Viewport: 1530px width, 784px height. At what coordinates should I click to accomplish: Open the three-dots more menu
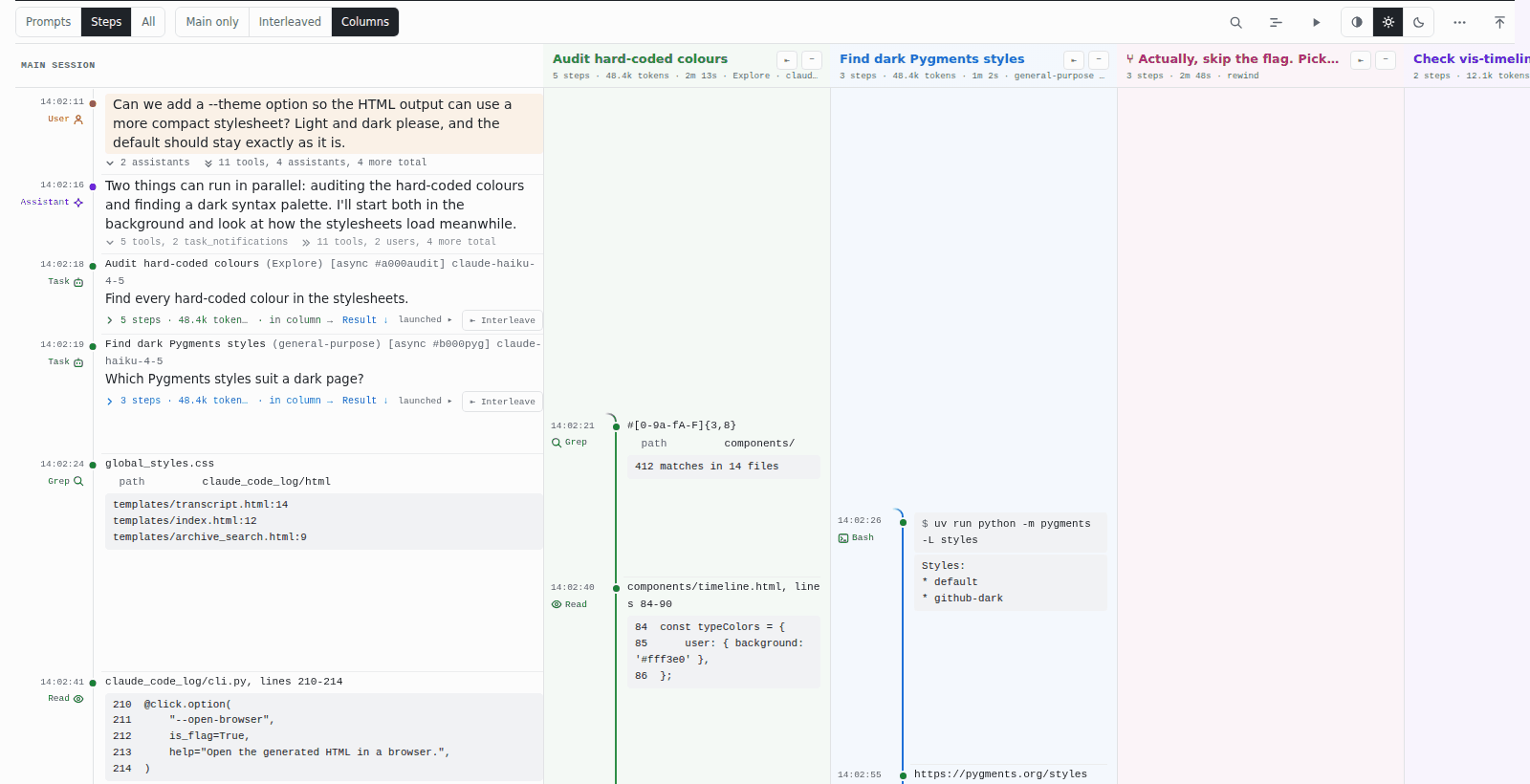1459,22
